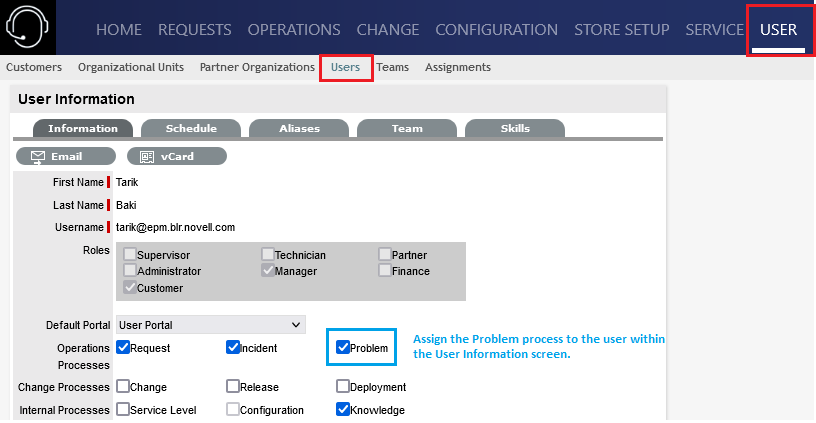Open the Users submenu item
This screenshot has height=423, width=816.
point(345,67)
